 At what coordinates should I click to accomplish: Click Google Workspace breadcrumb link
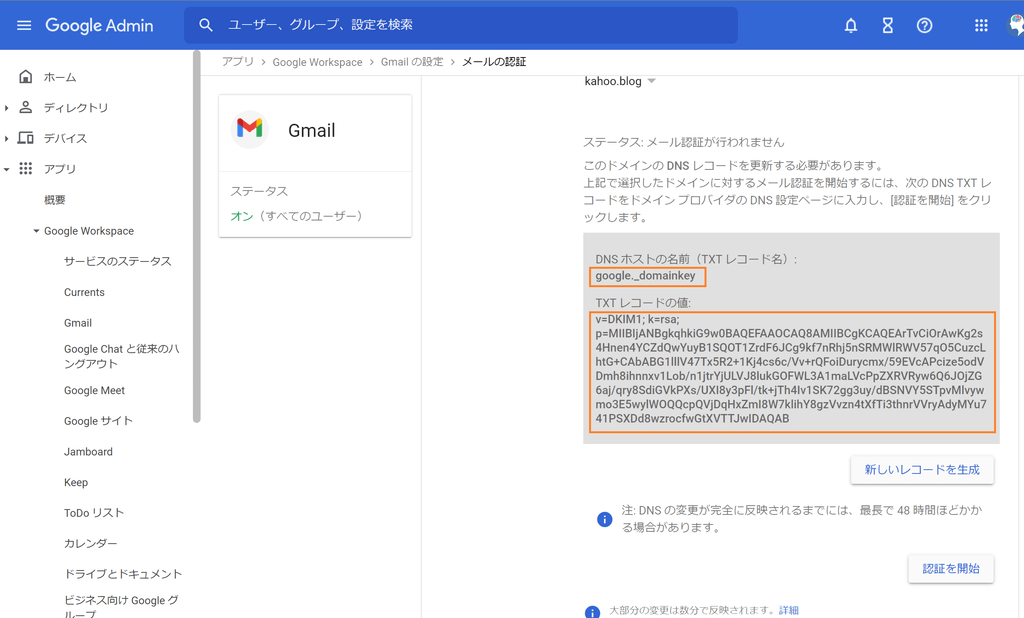point(317,62)
